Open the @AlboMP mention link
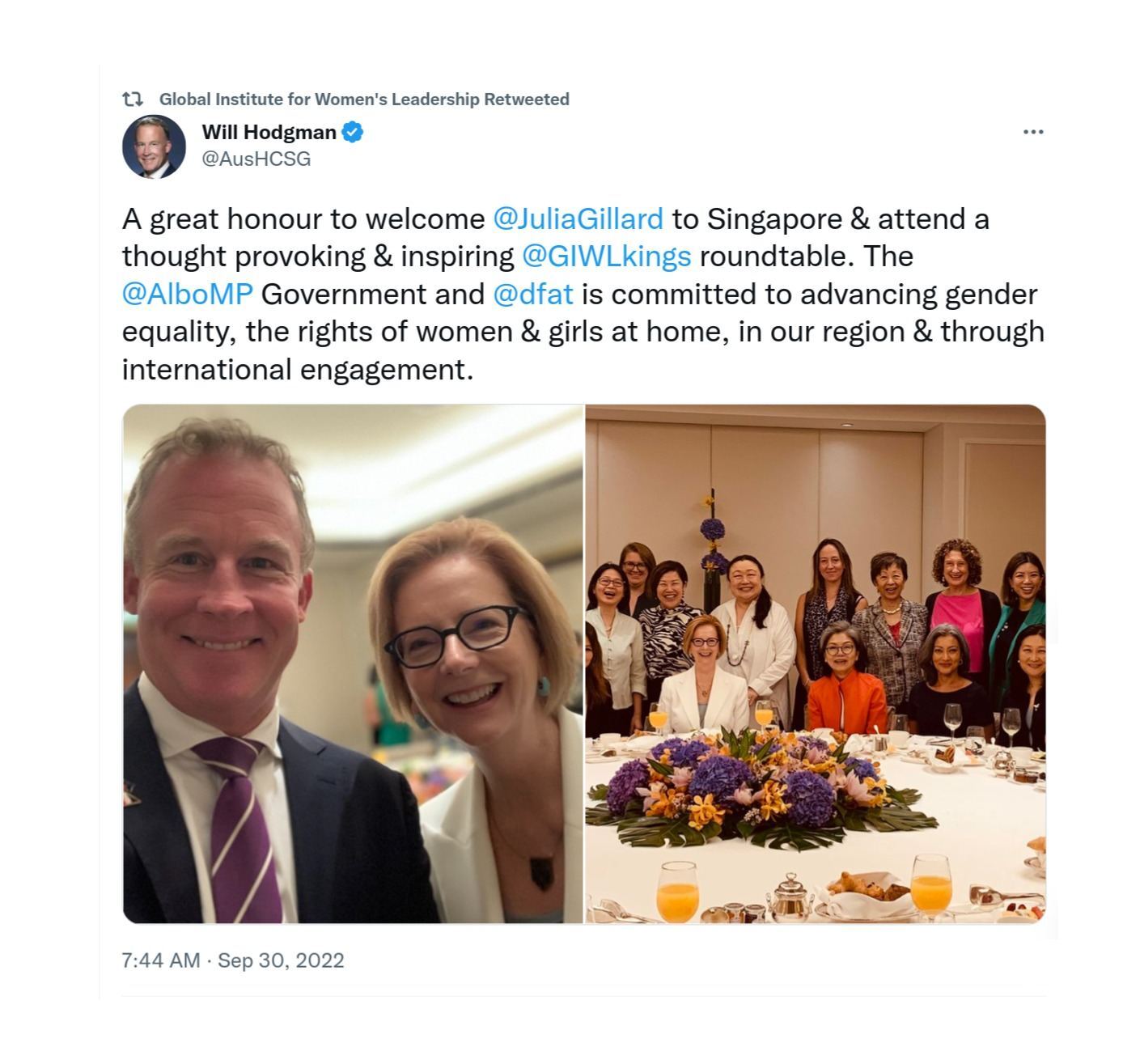Screen dimensions: 1123x1064 pos(188,294)
